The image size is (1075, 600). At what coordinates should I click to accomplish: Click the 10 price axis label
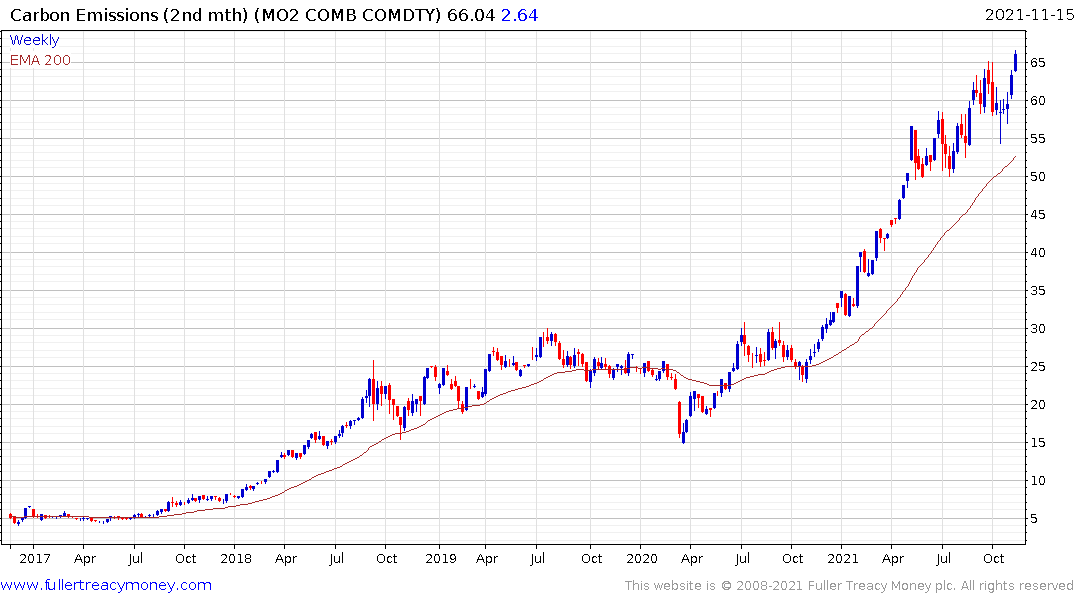[x=1037, y=481]
